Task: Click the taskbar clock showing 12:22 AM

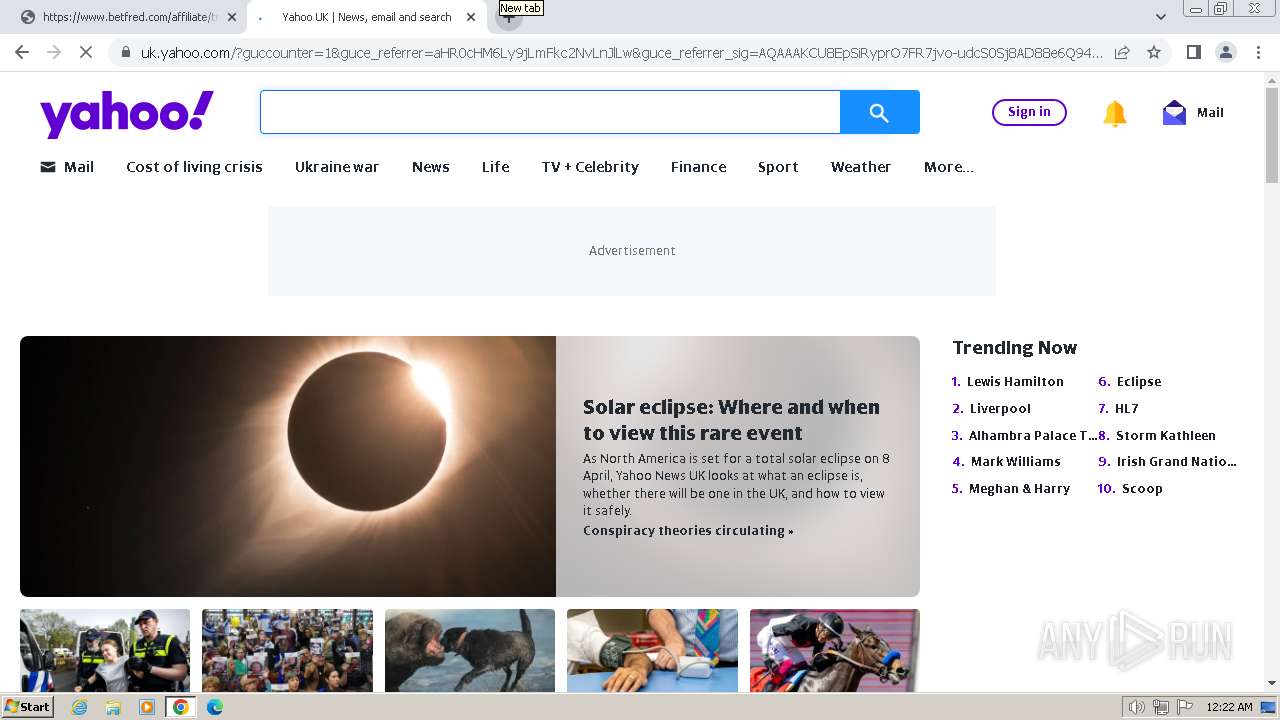Action: click(1229, 707)
